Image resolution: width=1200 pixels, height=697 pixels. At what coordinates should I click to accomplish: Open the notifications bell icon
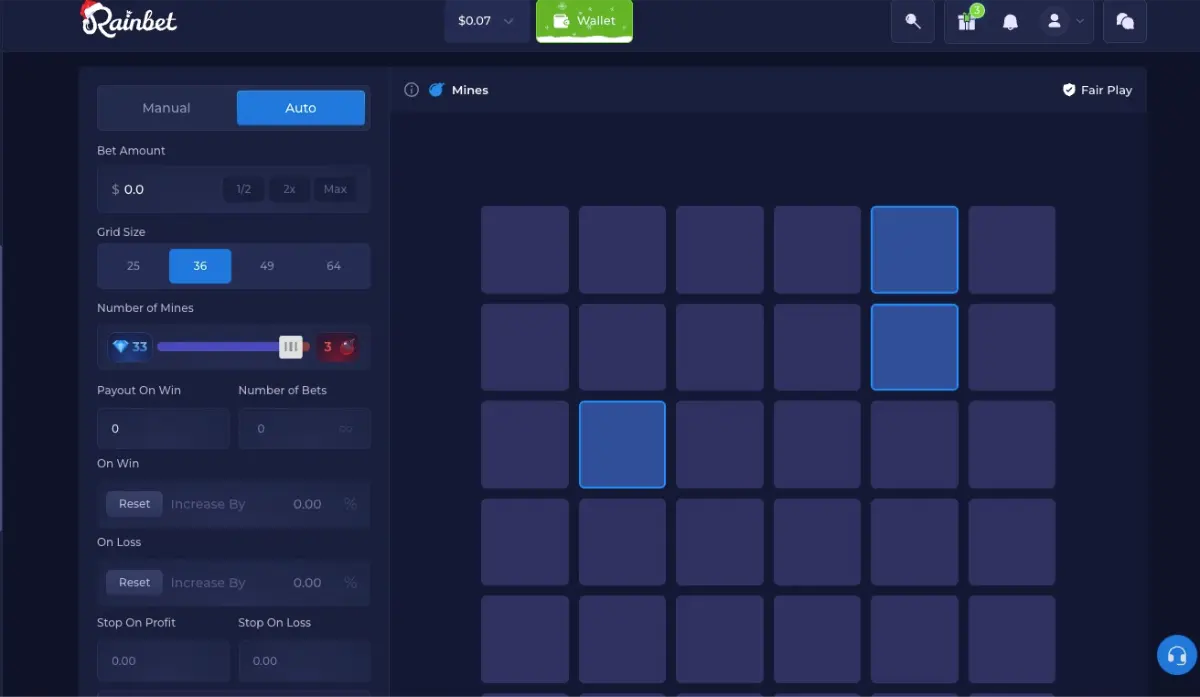(1010, 21)
